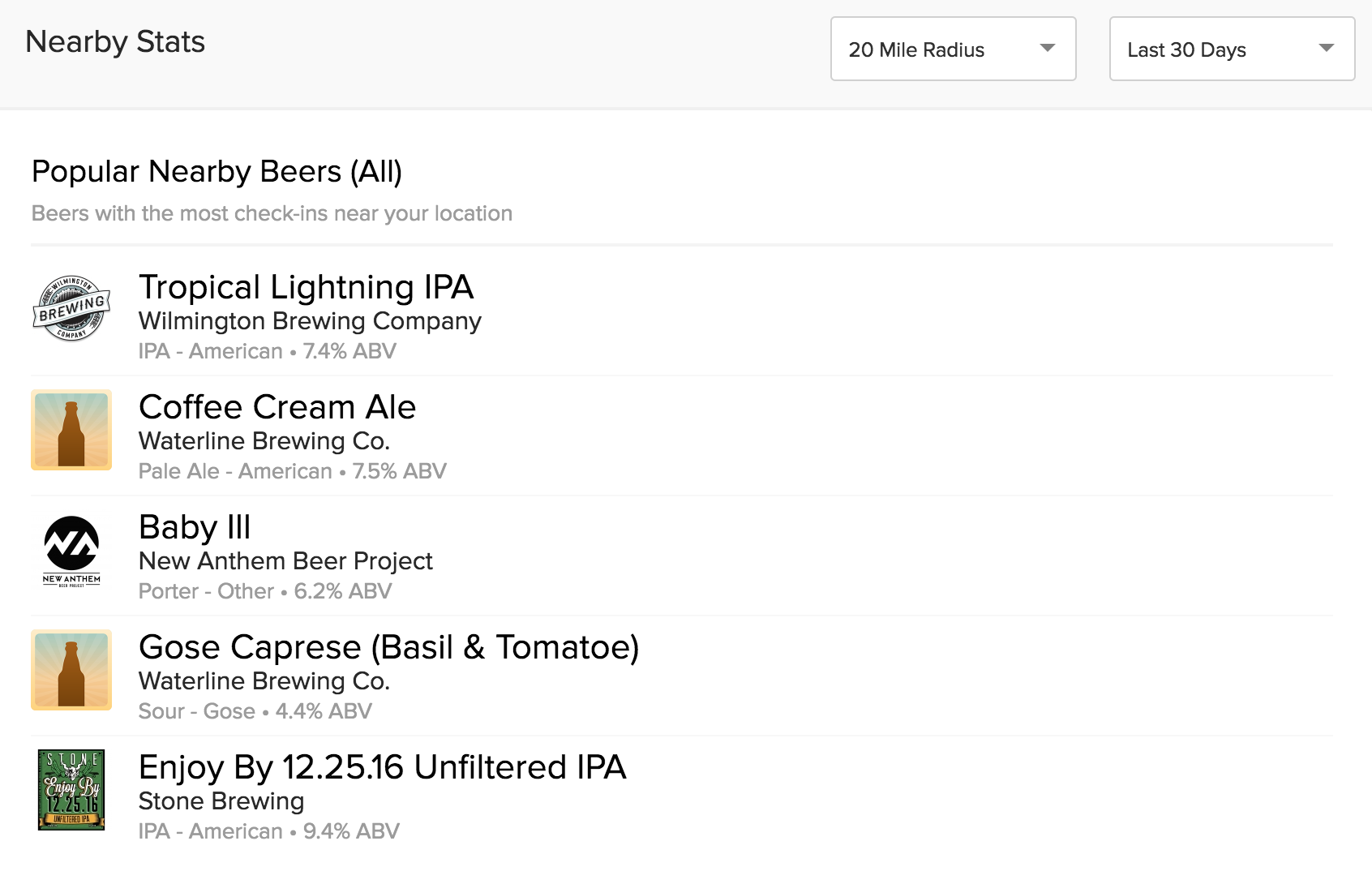Open Enjoy By 12.25.16 Unfiltered IPA page
The image size is (1372, 884).
pos(383,767)
